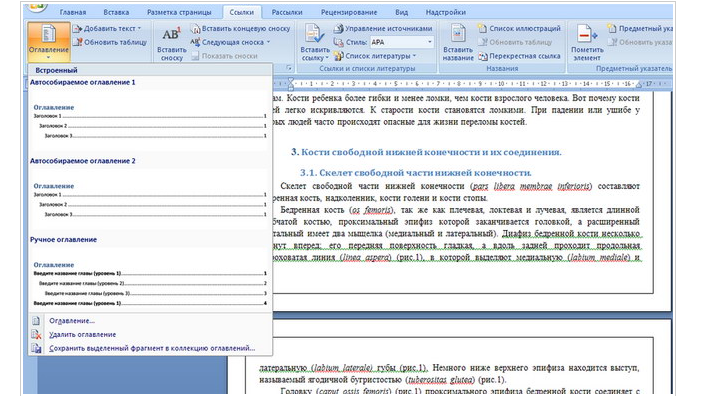Open the Стиль APA combo box
The image size is (703, 396).
[x=402, y=42]
